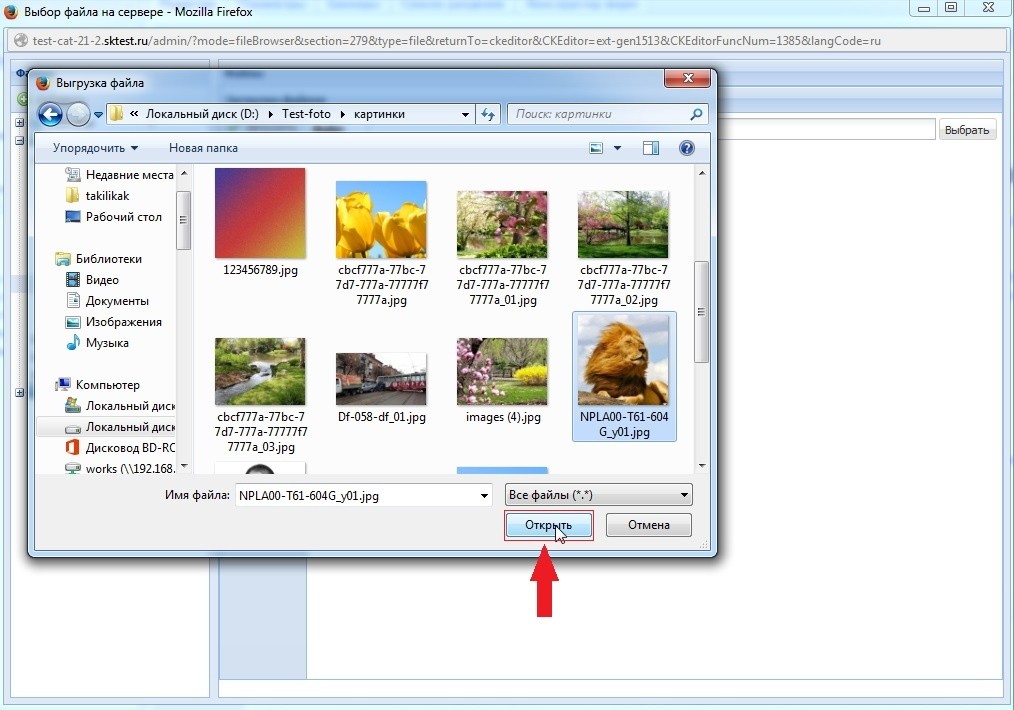Image resolution: width=1014 pixels, height=710 pixels.
Task: Click the change view icon
Action: pos(596,148)
